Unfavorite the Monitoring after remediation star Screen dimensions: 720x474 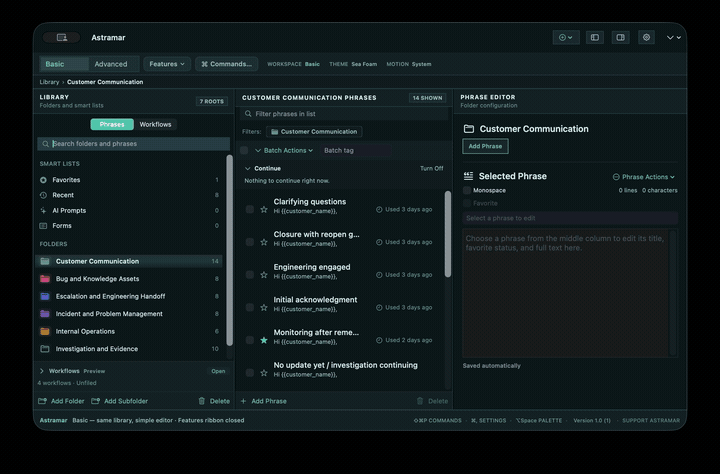pos(264,340)
